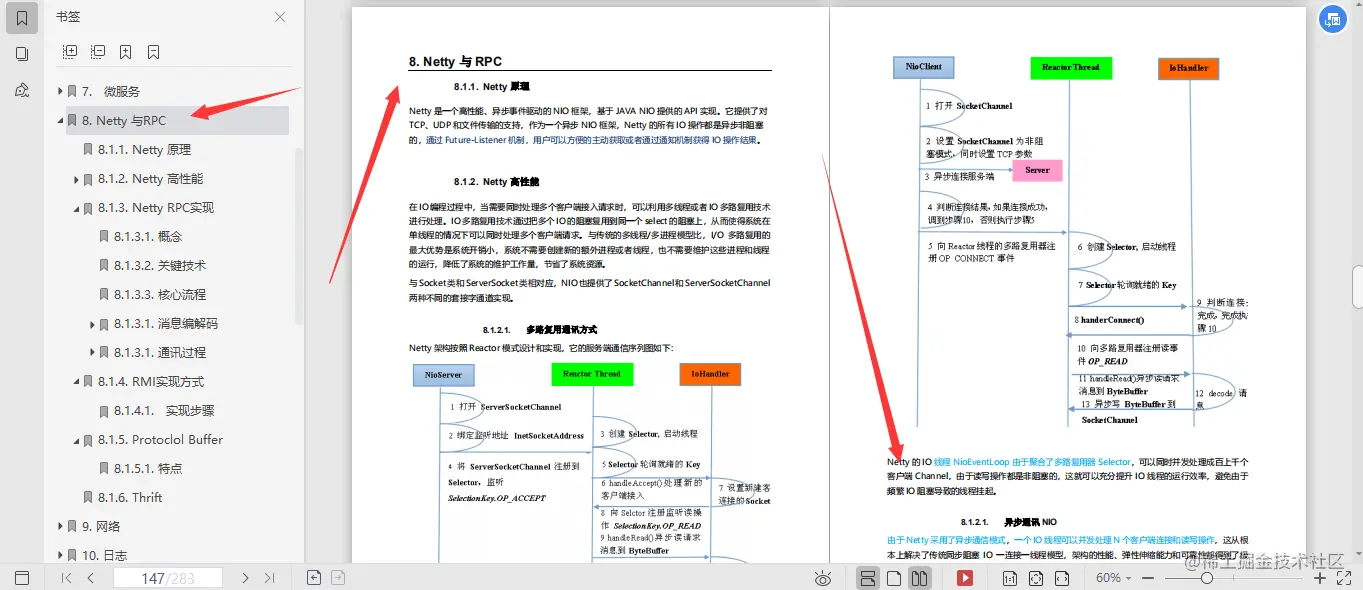Expand the "9. 网络" bookmark

click(x=60, y=526)
